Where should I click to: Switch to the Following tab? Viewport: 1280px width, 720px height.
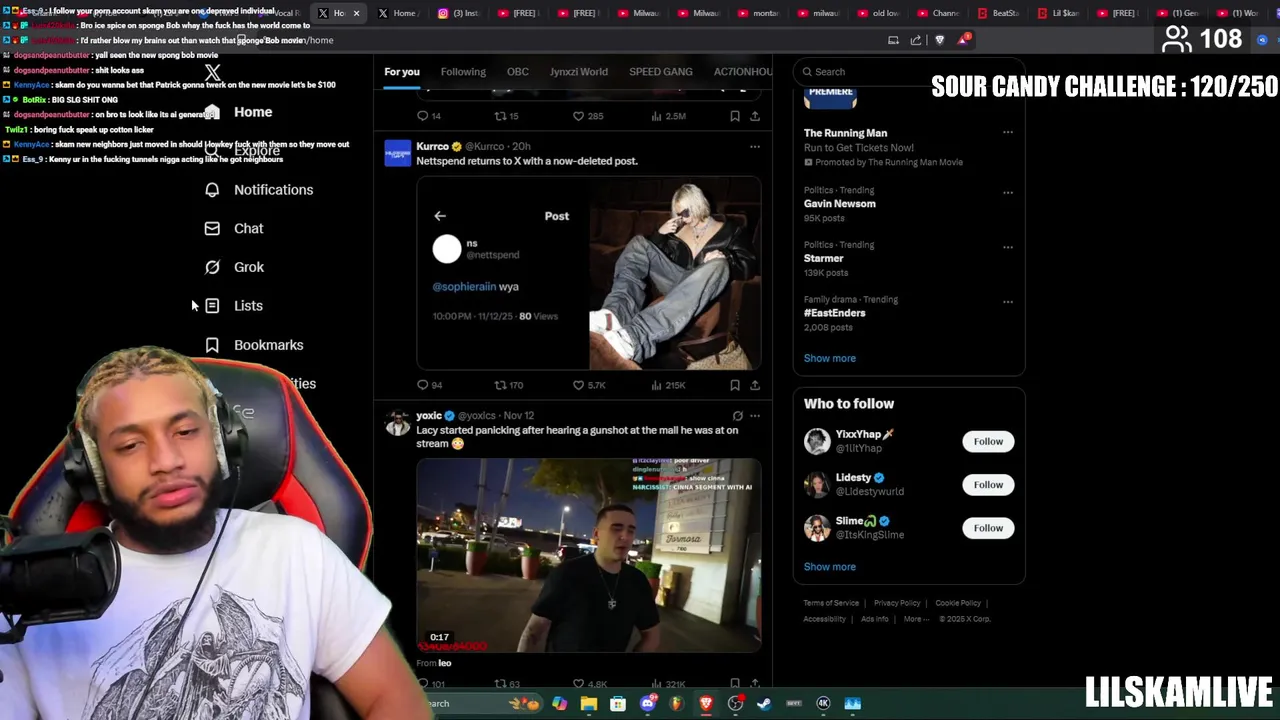click(x=463, y=72)
